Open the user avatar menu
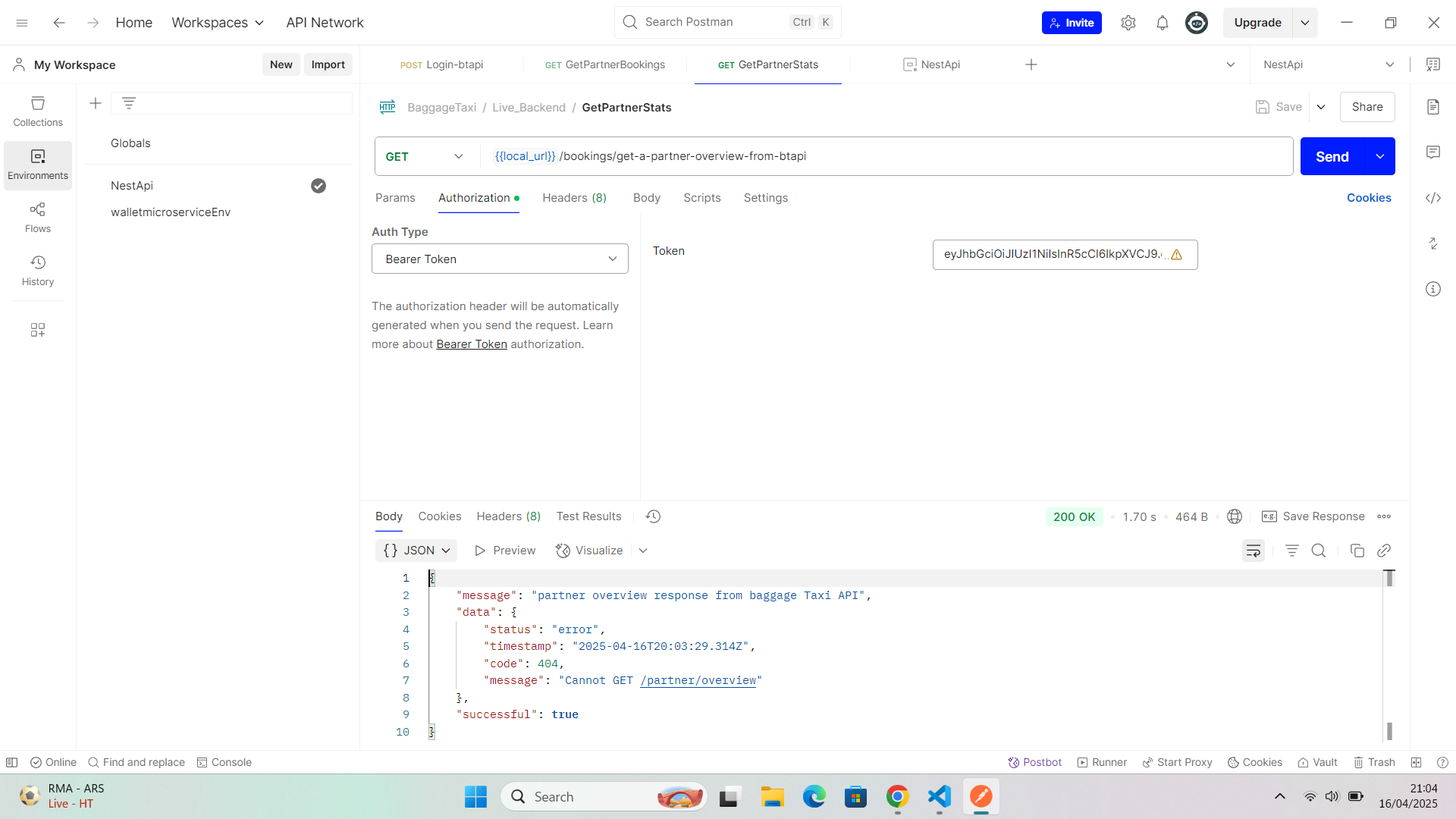This screenshot has width=1456, height=819. 1197,23
